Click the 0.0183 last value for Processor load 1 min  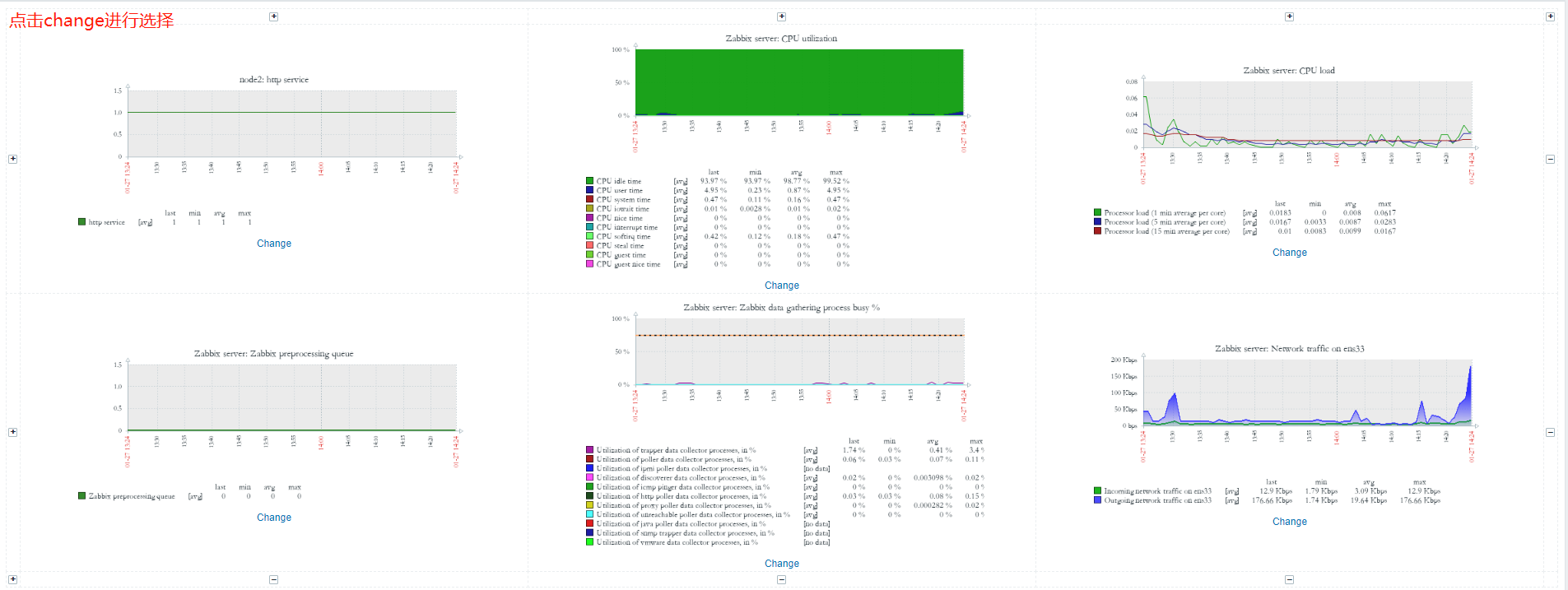point(1280,213)
